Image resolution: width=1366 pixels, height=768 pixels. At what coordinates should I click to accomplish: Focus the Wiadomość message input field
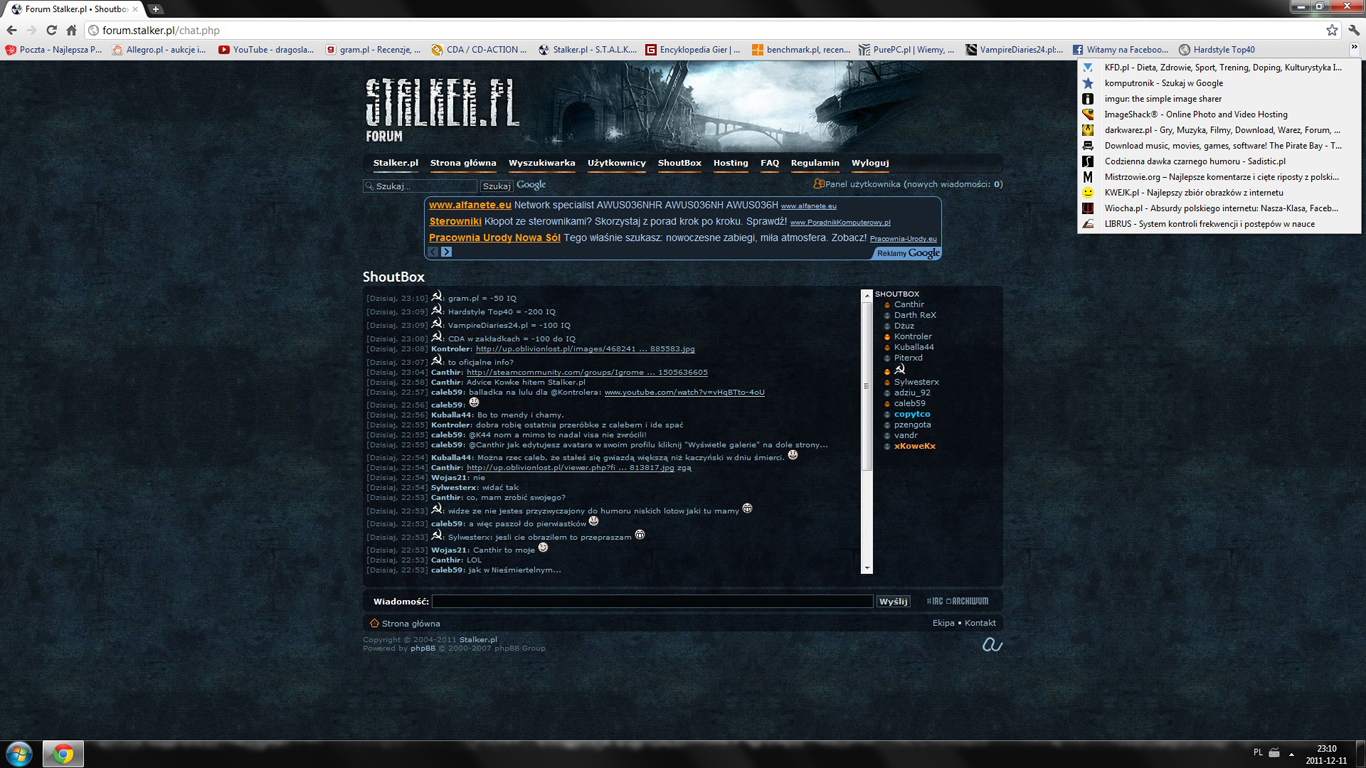652,601
